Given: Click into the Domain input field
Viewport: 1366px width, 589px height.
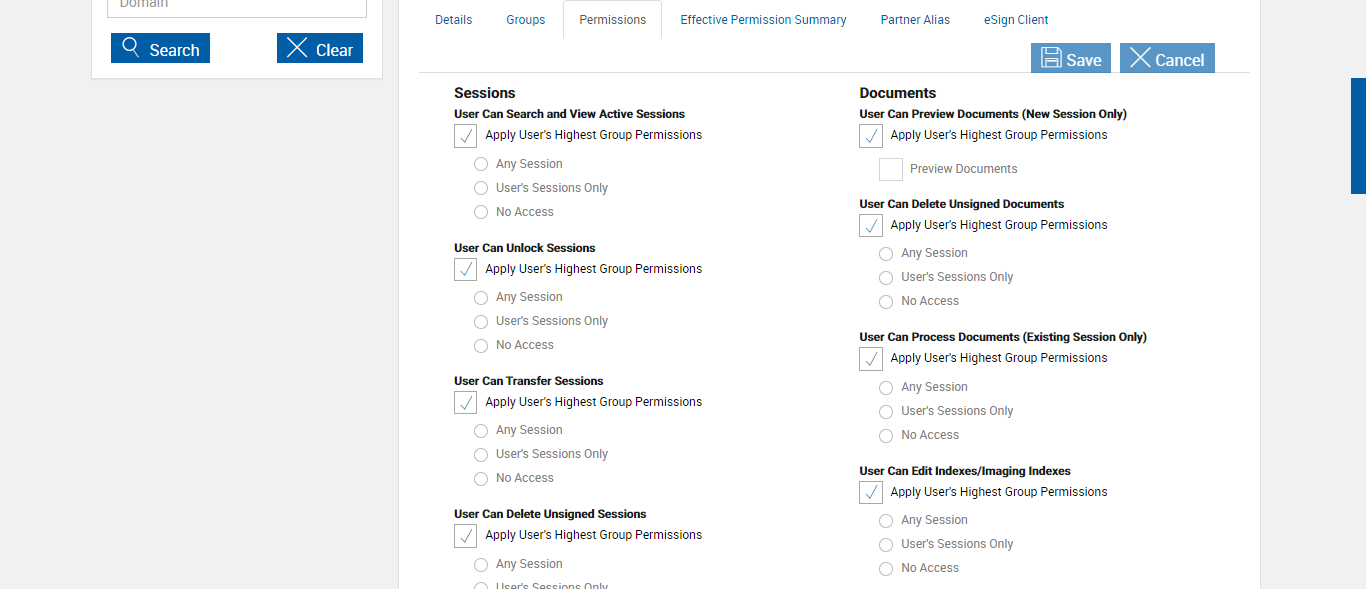Looking at the screenshot, I should [x=237, y=6].
